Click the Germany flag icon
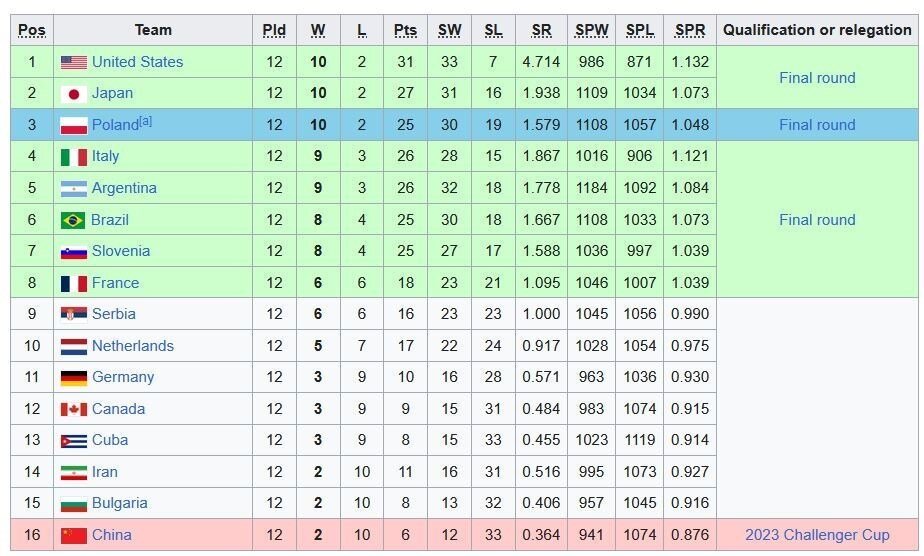This screenshot has height=556, width=924. click(x=73, y=378)
